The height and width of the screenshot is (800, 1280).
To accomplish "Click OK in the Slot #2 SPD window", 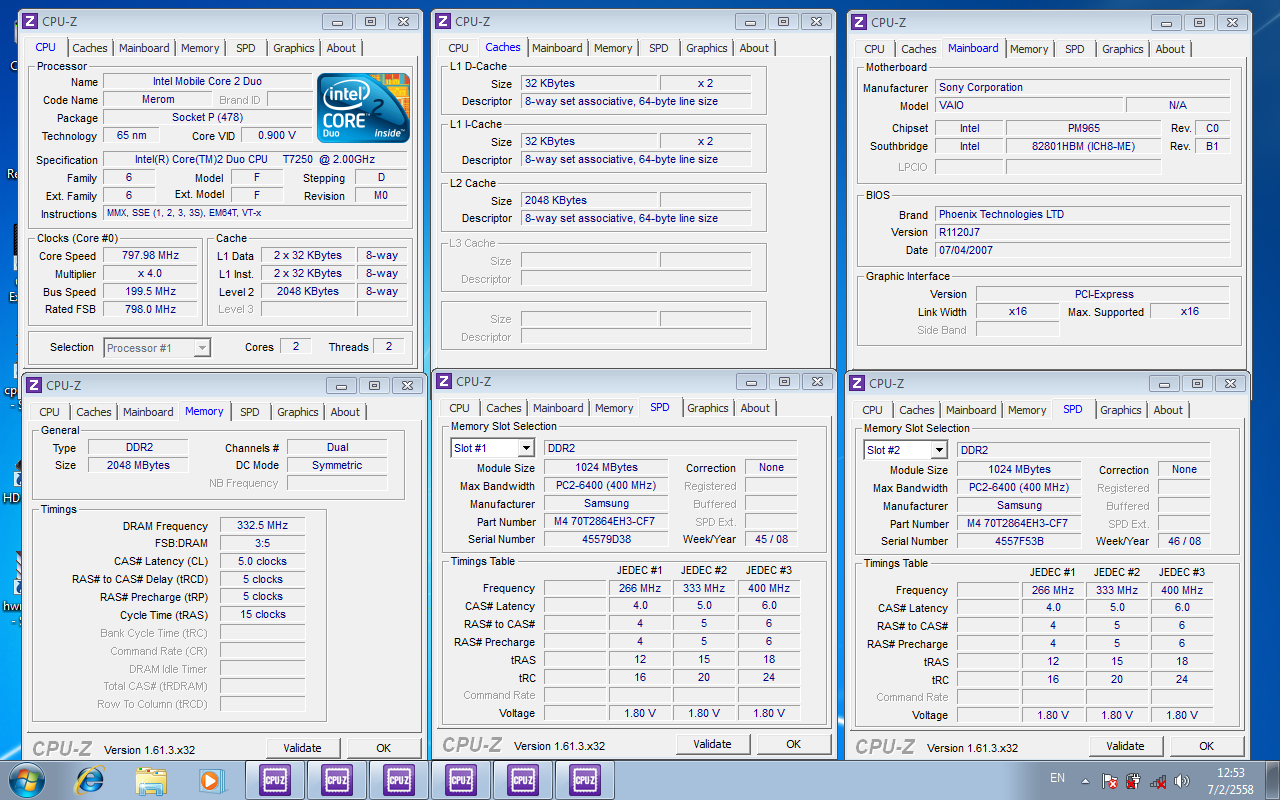I will [1207, 746].
